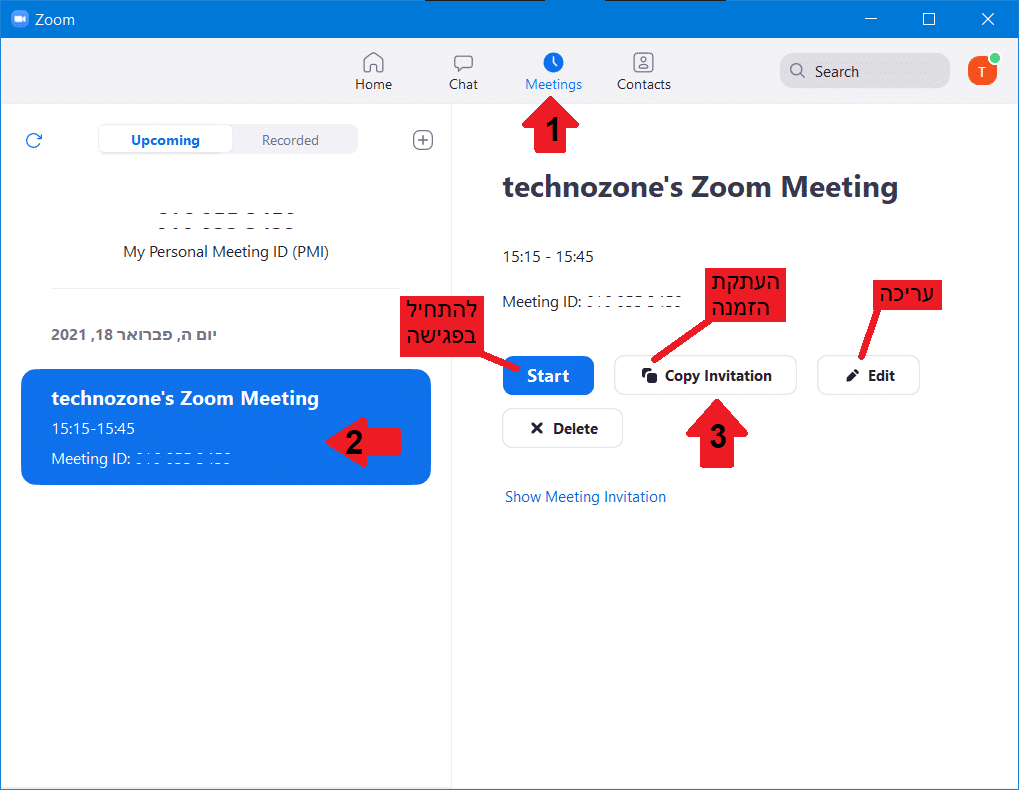Maximize the Zoom window
Viewport: 1019px width, 790px height.
929,19
